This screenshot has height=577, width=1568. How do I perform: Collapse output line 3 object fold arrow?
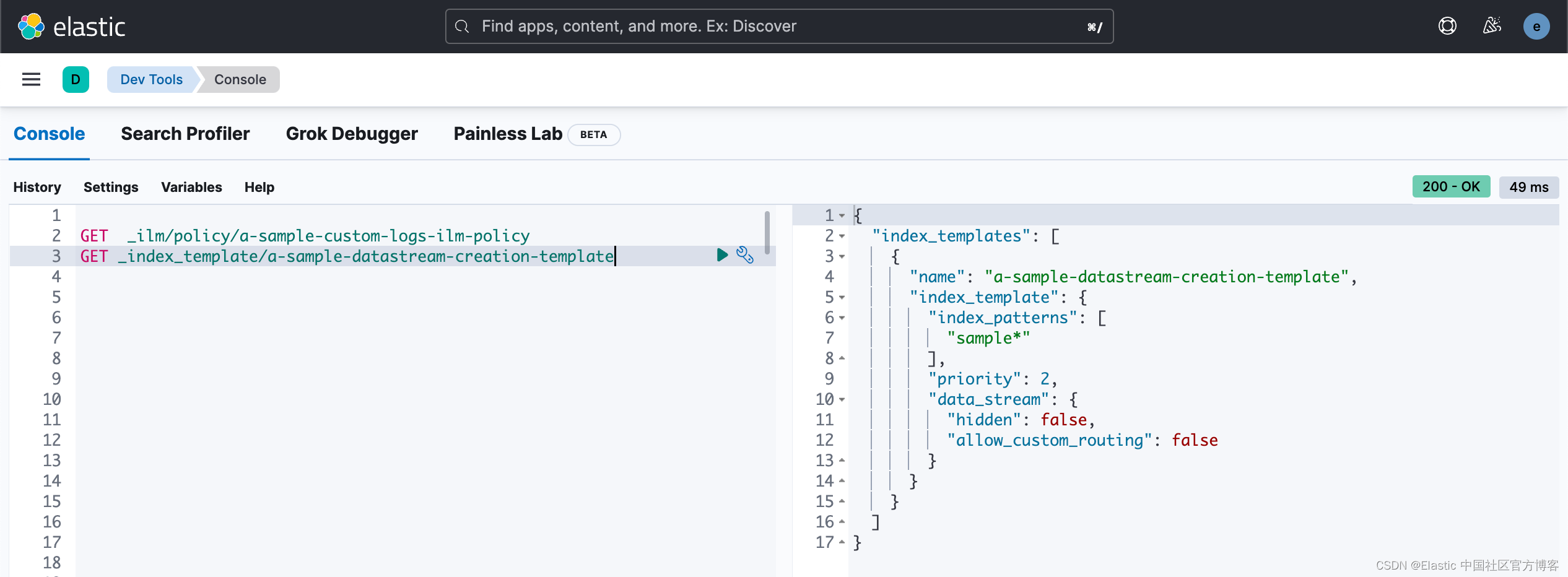click(x=842, y=256)
